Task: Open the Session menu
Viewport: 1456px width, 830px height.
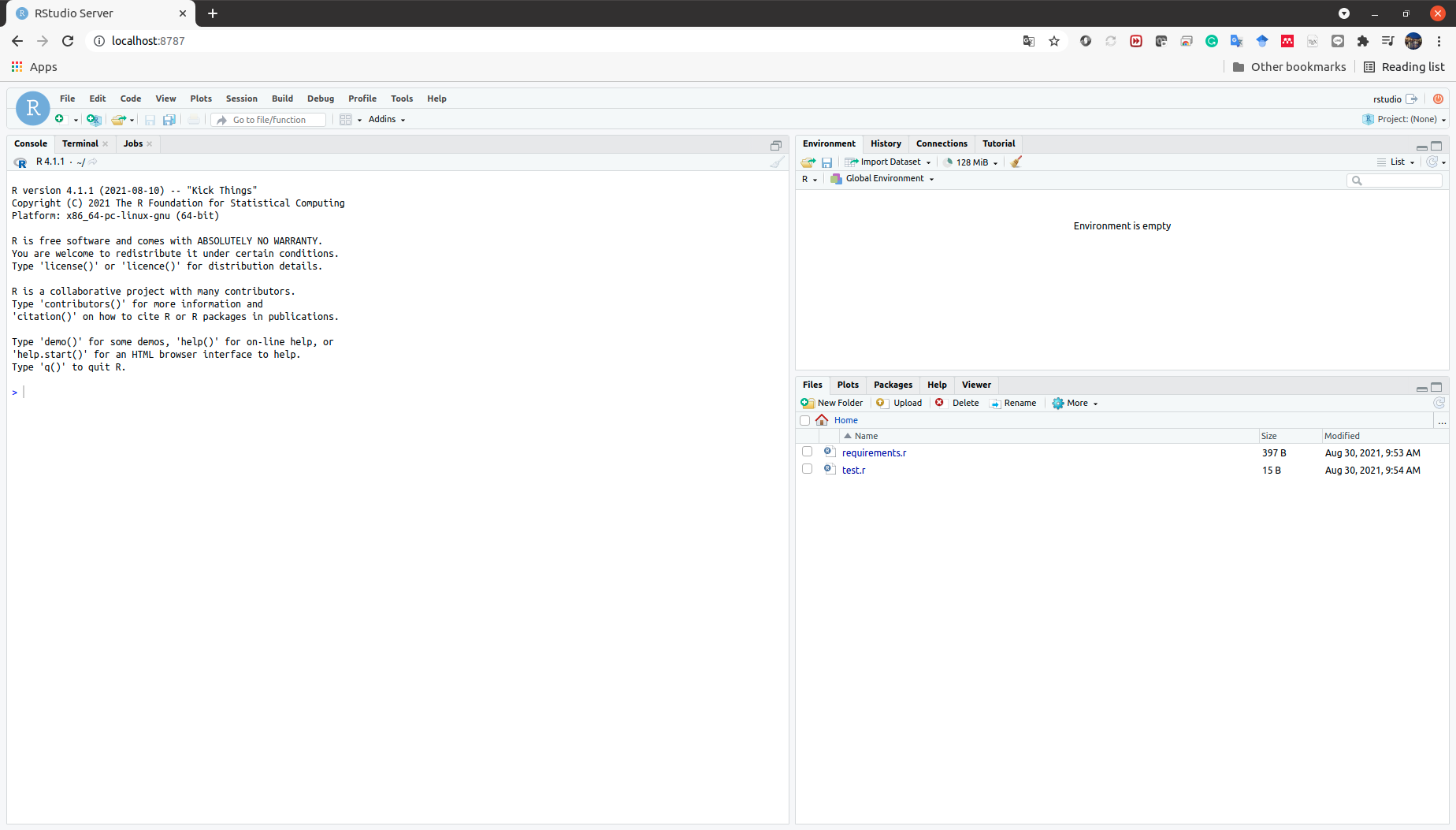Action: point(241,99)
